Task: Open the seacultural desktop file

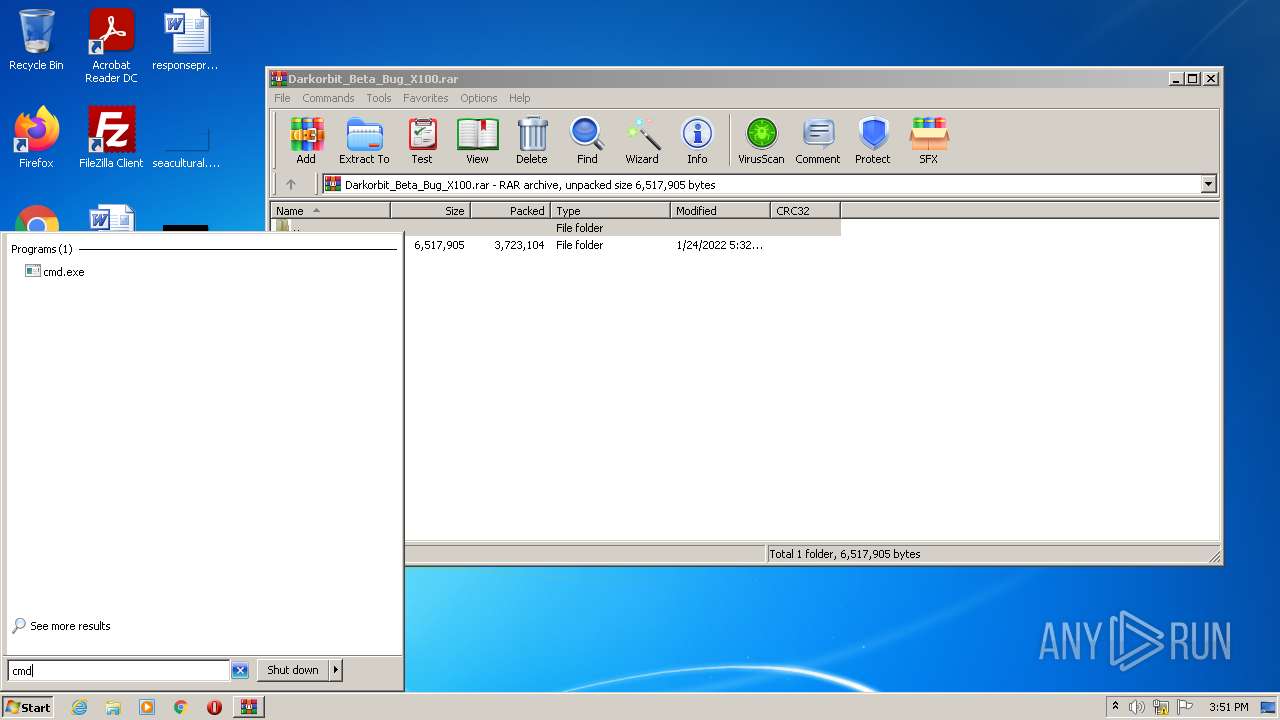Action: [186, 145]
